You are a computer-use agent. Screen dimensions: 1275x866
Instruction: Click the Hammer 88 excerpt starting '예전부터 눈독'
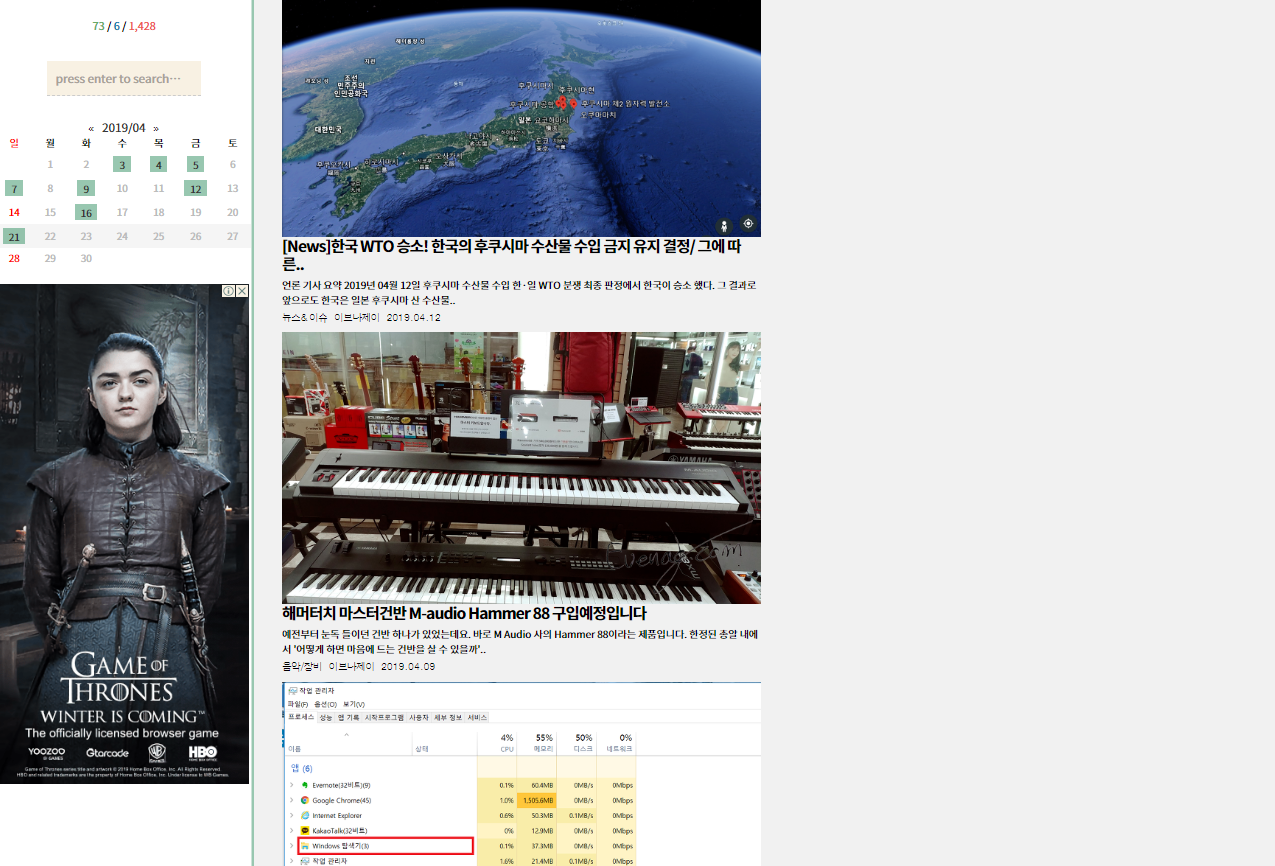pos(520,642)
